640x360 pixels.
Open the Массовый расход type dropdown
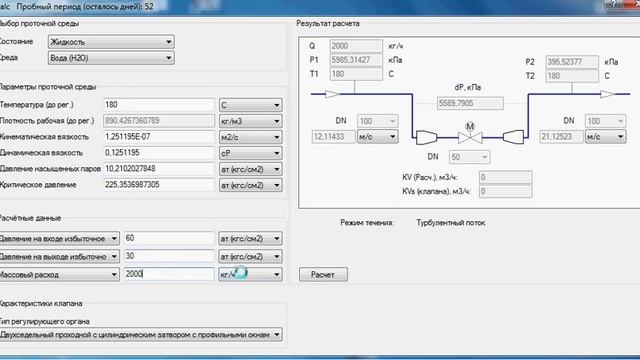pos(59,274)
